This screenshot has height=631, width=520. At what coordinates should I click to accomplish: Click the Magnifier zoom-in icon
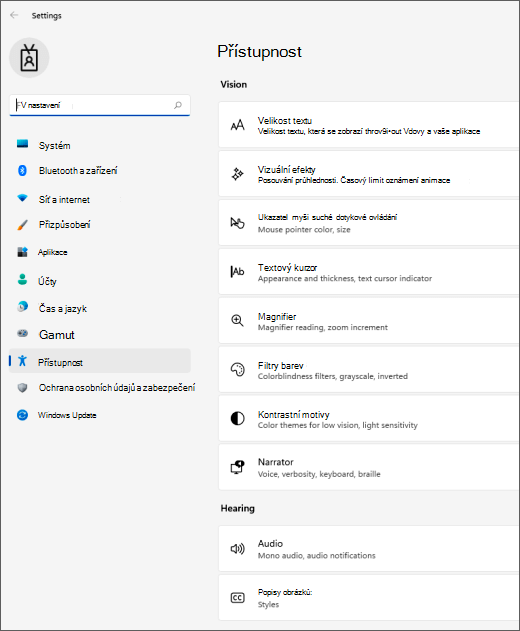tap(237, 321)
